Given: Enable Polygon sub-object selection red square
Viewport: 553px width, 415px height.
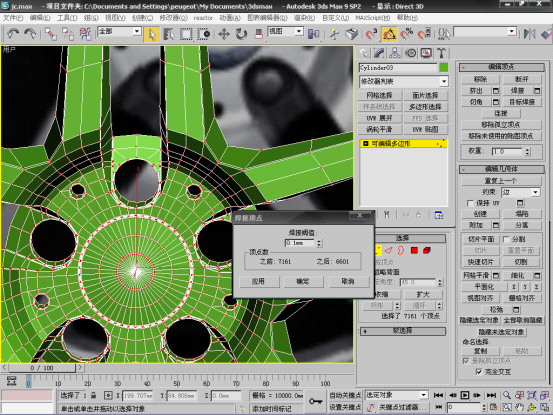Looking at the screenshot, I should (x=414, y=250).
